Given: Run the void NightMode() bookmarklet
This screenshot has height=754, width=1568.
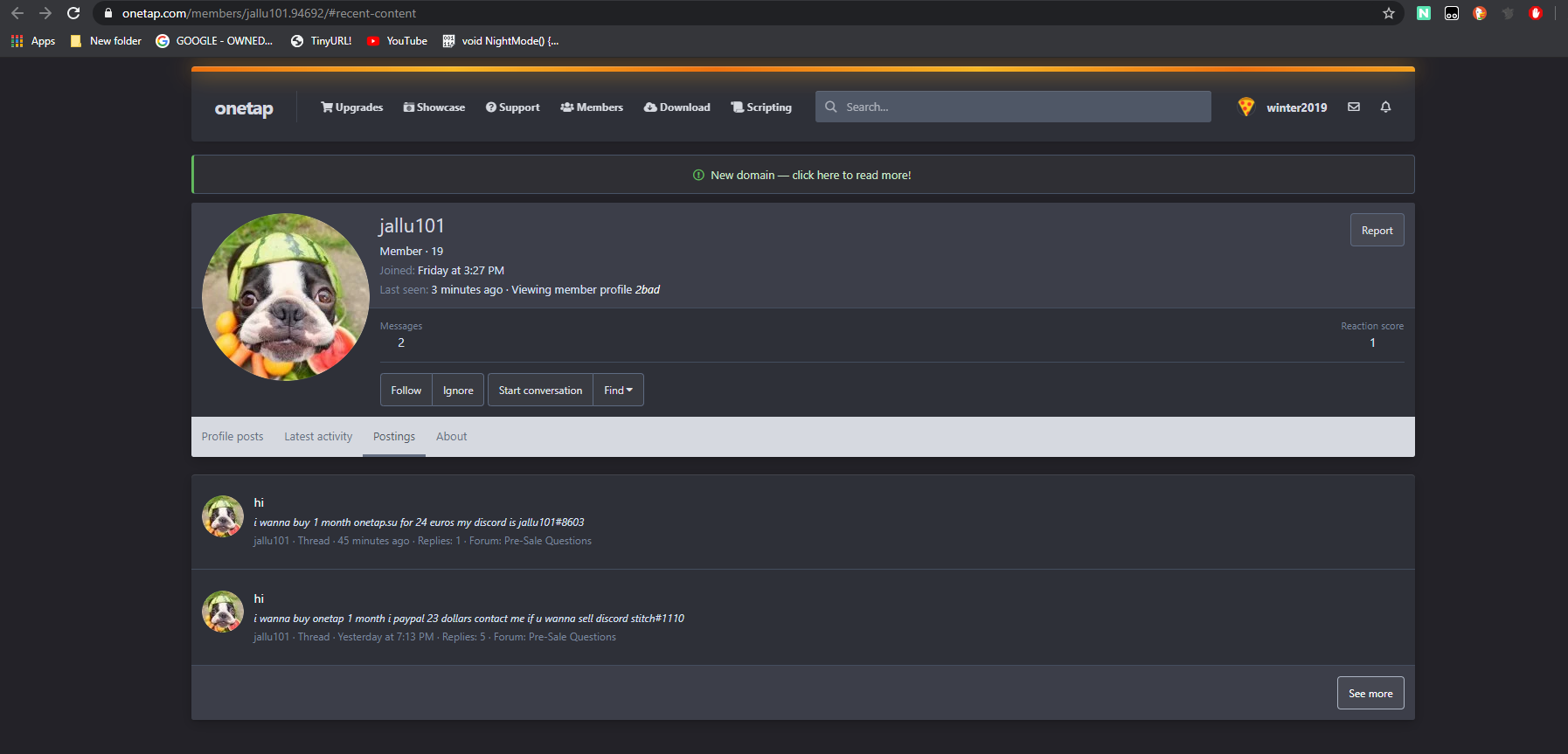Looking at the screenshot, I should click(x=501, y=41).
